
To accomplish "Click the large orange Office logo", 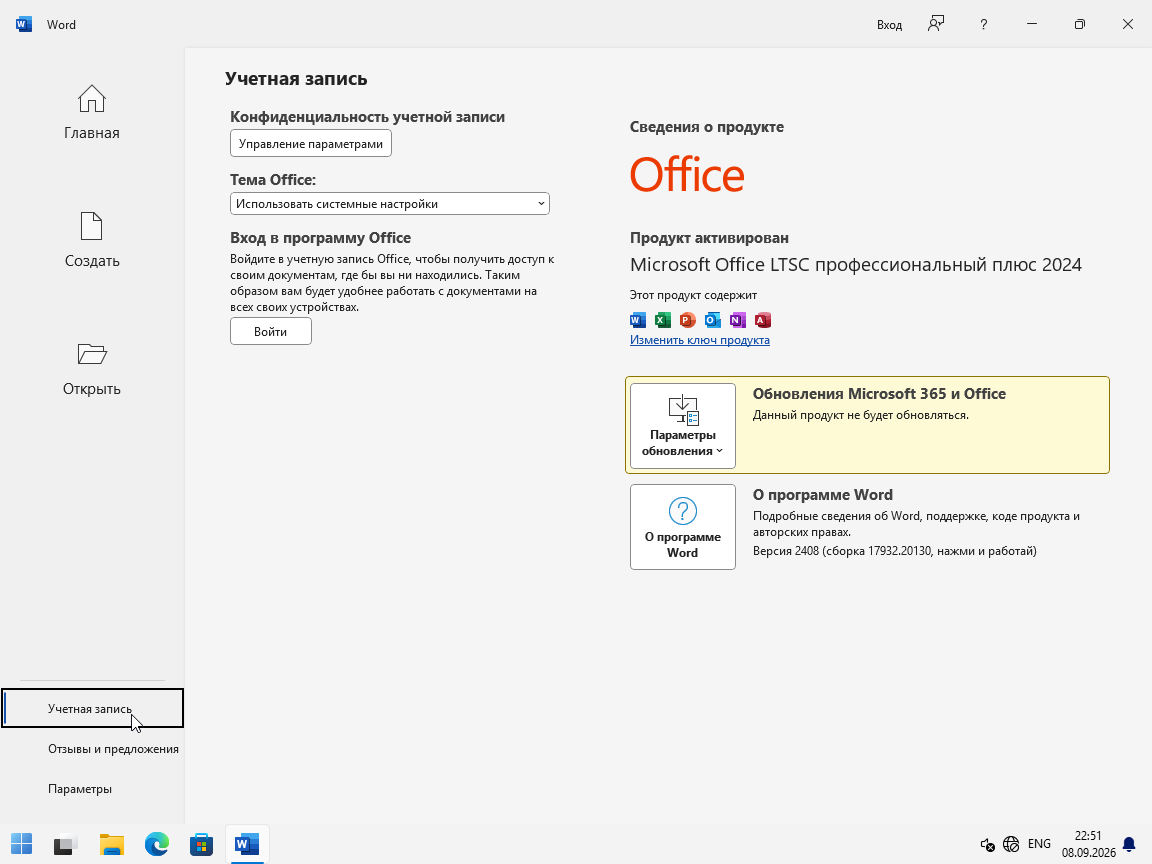I will pyautogui.click(x=687, y=174).
